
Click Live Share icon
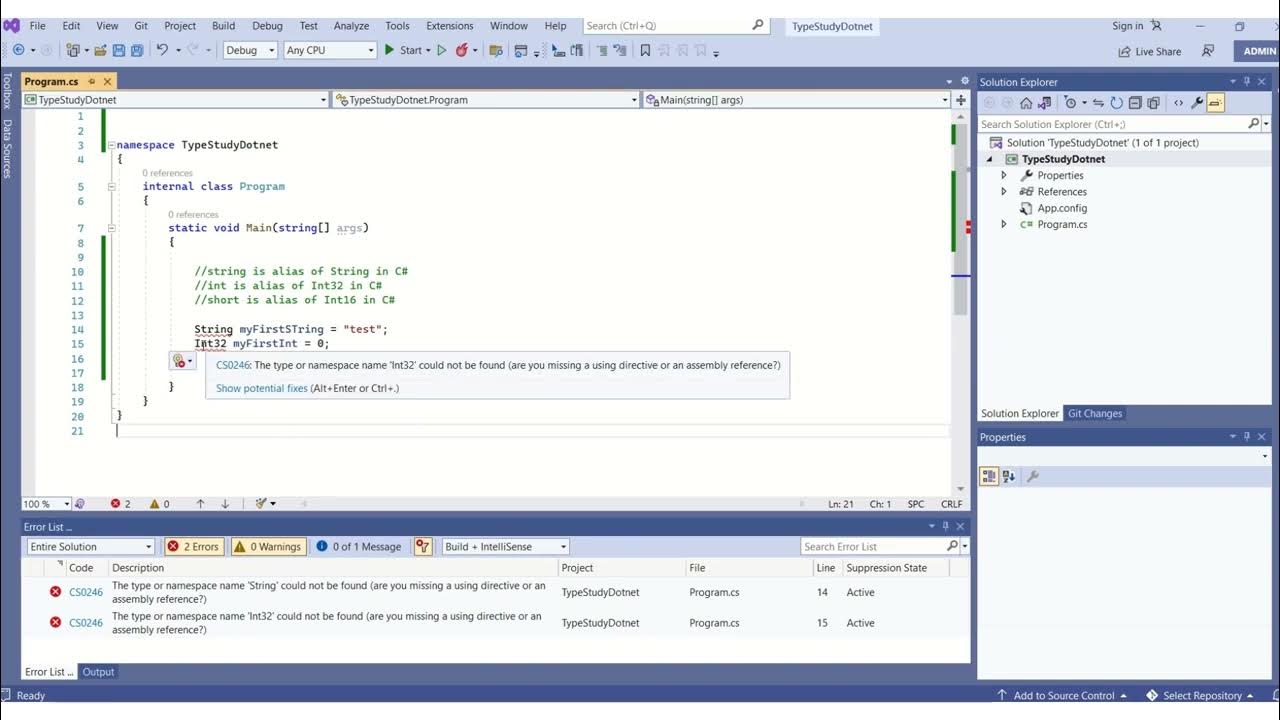click(1151, 51)
